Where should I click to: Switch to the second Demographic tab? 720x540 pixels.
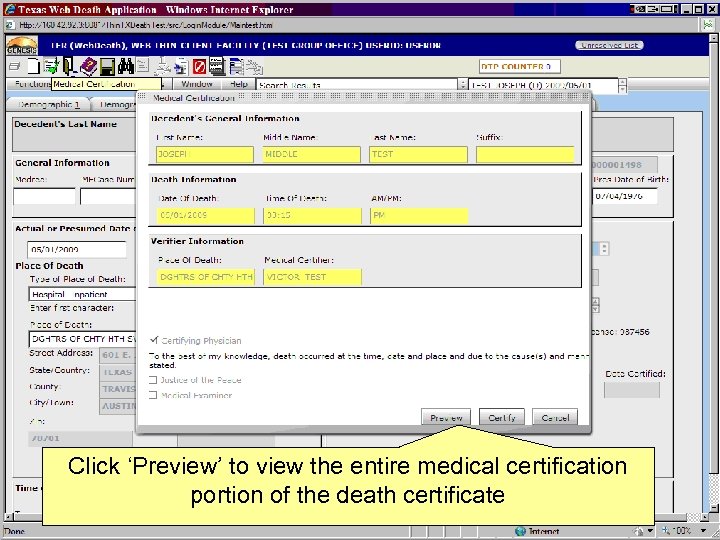coord(116,104)
